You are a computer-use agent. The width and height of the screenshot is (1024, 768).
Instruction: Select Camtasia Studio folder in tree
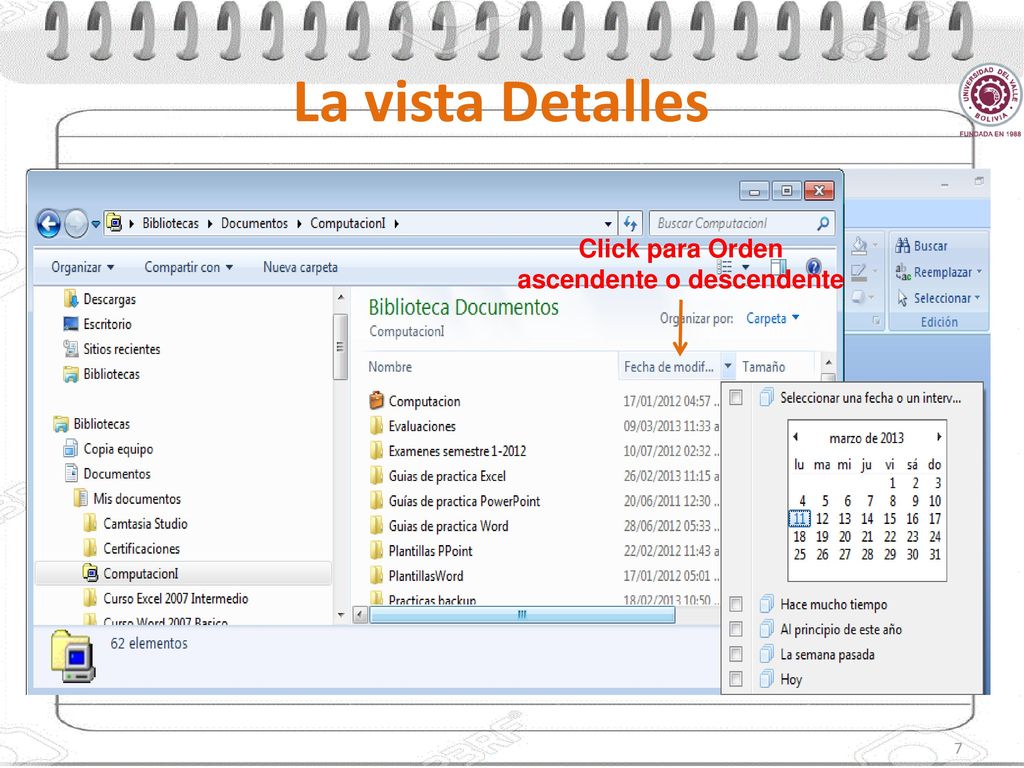[136, 524]
